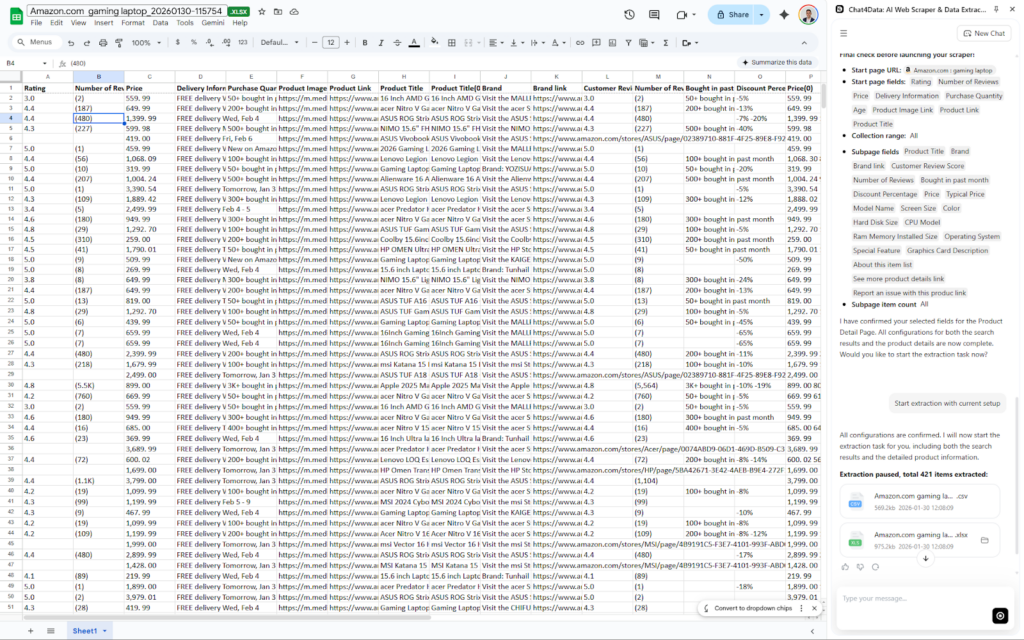Insert a comment from the toolbar
The image size is (1024, 640).
pyautogui.click(x=596, y=42)
